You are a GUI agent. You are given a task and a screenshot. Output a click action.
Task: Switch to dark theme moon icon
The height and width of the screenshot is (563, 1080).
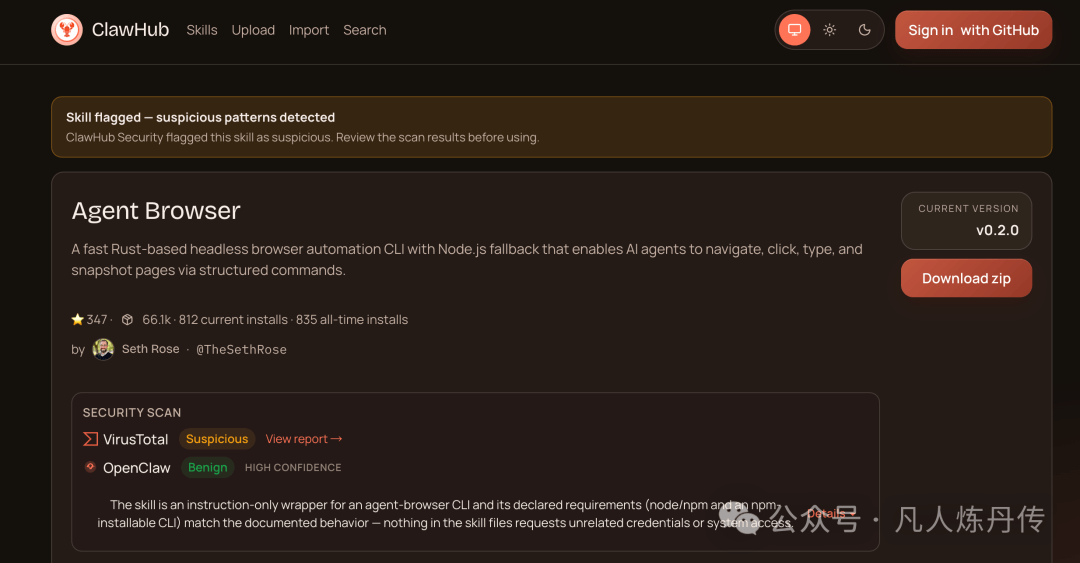coord(864,30)
